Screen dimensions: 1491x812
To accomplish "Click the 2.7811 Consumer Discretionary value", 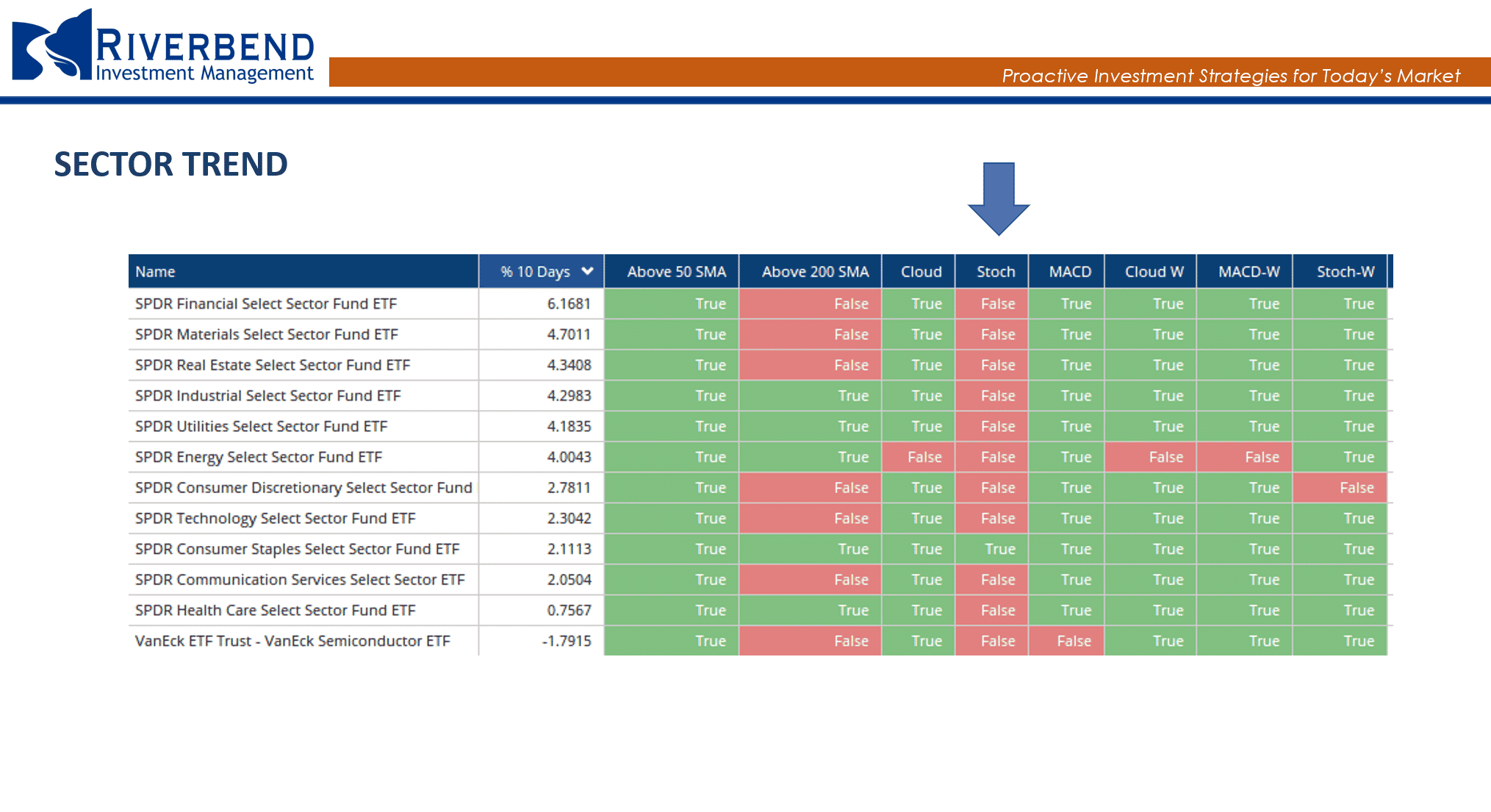I will click(x=569, y=488).
